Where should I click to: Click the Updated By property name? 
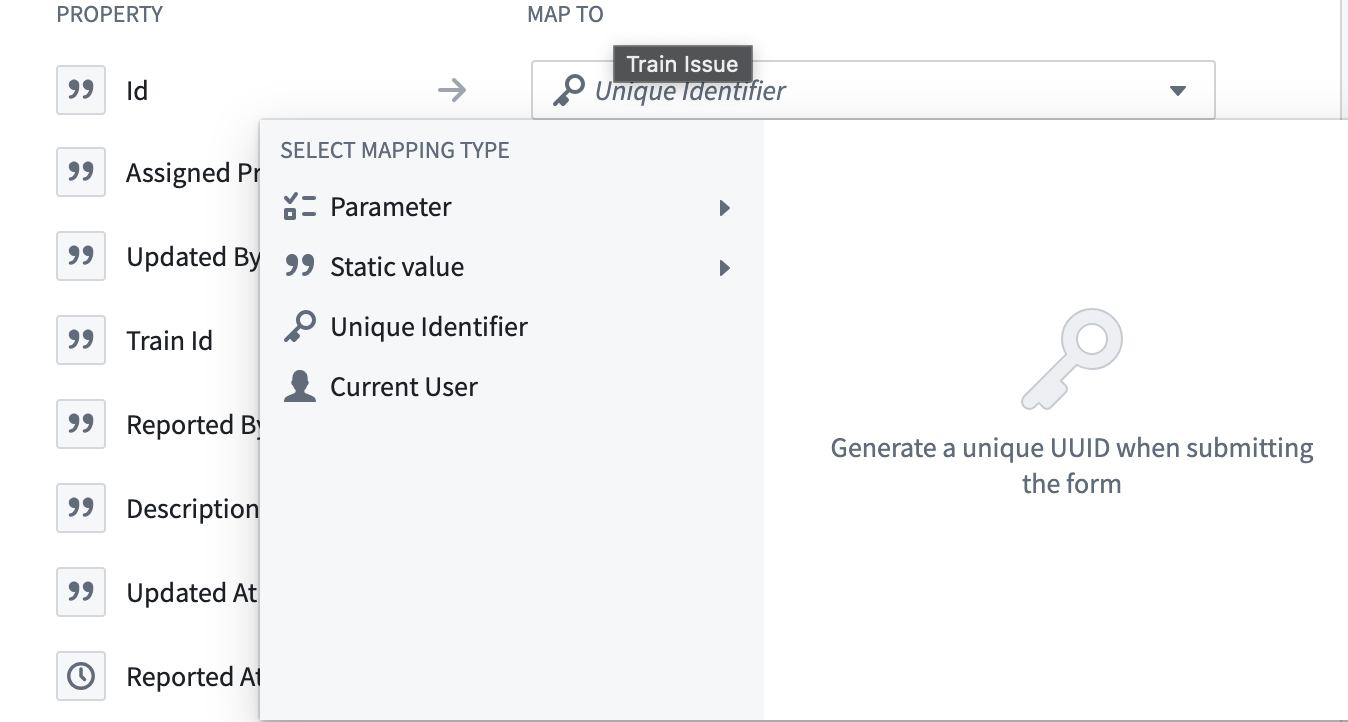[x=192, y=257]
